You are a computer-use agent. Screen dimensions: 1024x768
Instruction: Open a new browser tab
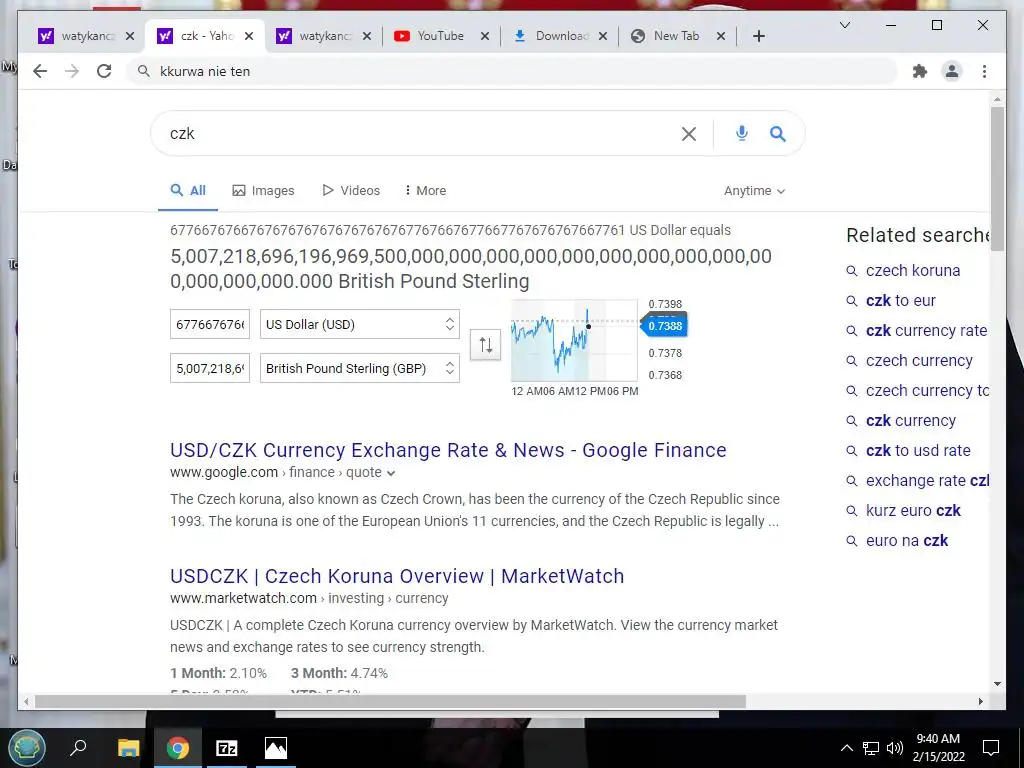point(758,36)
